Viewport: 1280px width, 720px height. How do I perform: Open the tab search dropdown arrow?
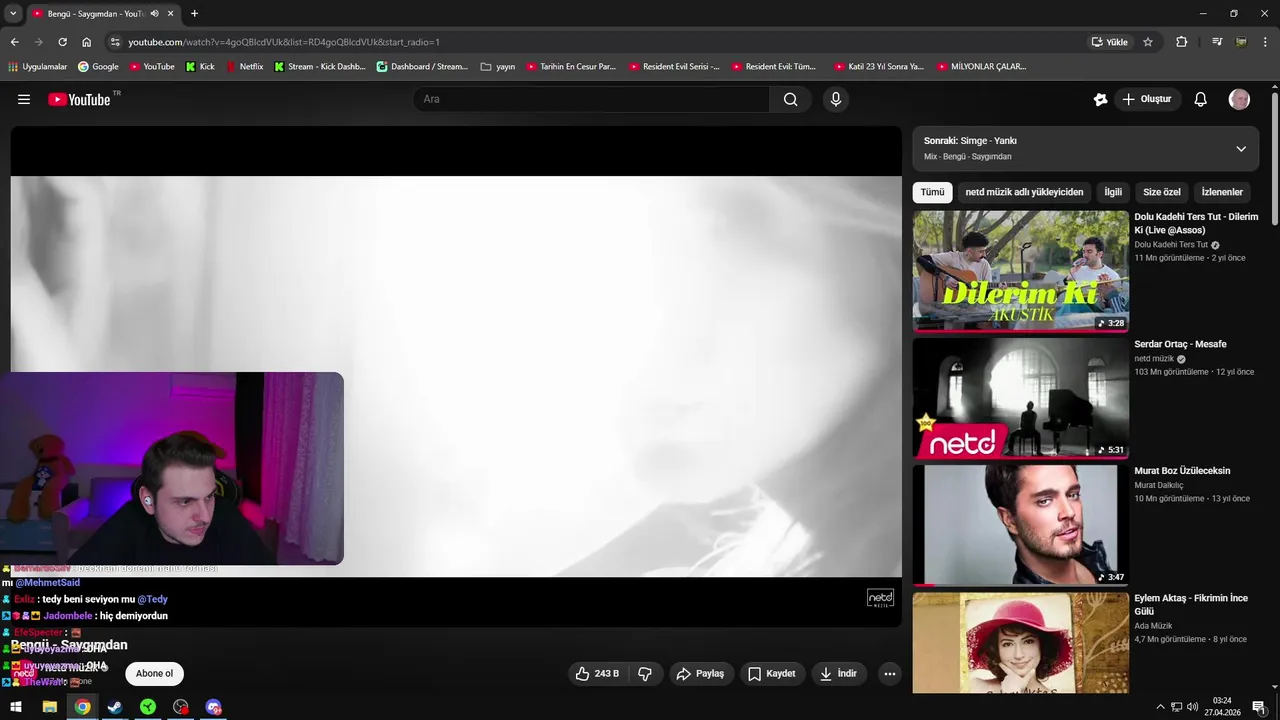pos(13,14)
